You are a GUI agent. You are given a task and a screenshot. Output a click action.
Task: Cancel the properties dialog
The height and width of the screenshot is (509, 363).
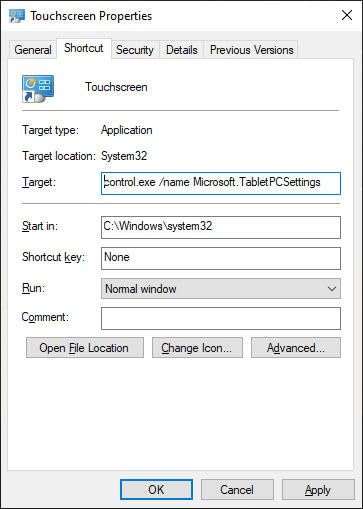point(237,489)
